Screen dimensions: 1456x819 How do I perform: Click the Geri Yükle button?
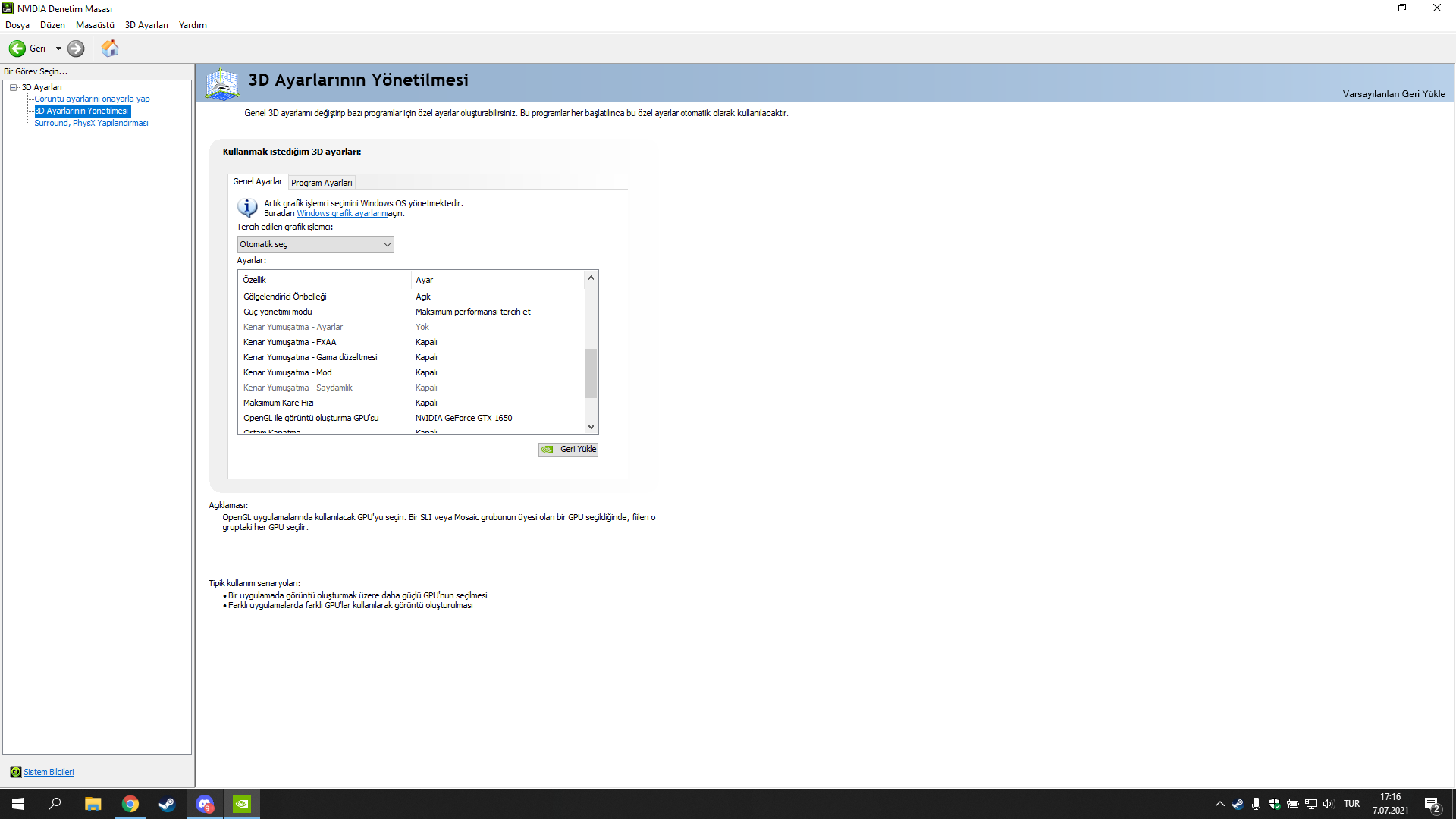(x=569, y=450)
